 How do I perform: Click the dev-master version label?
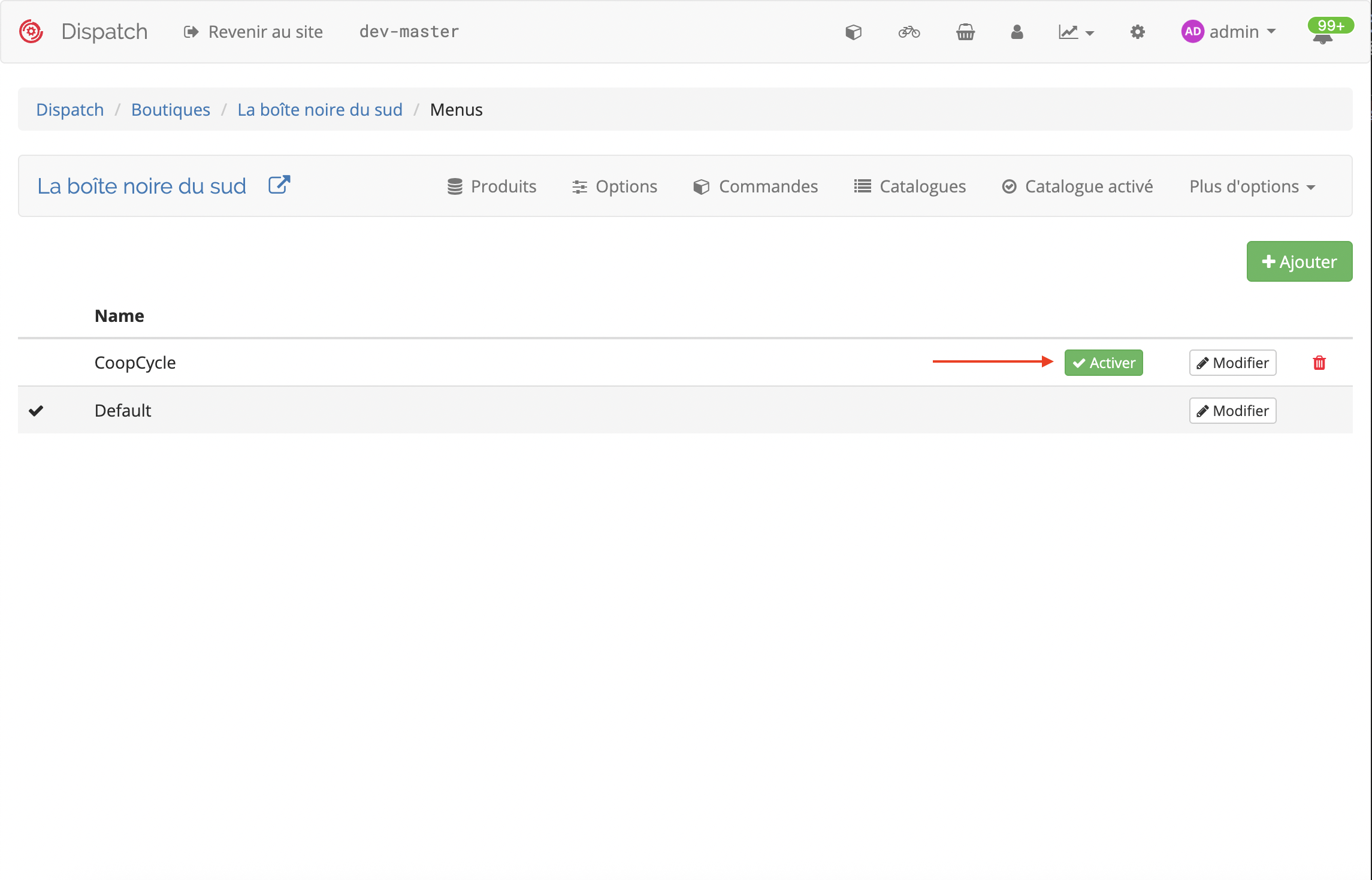point(409,32)
